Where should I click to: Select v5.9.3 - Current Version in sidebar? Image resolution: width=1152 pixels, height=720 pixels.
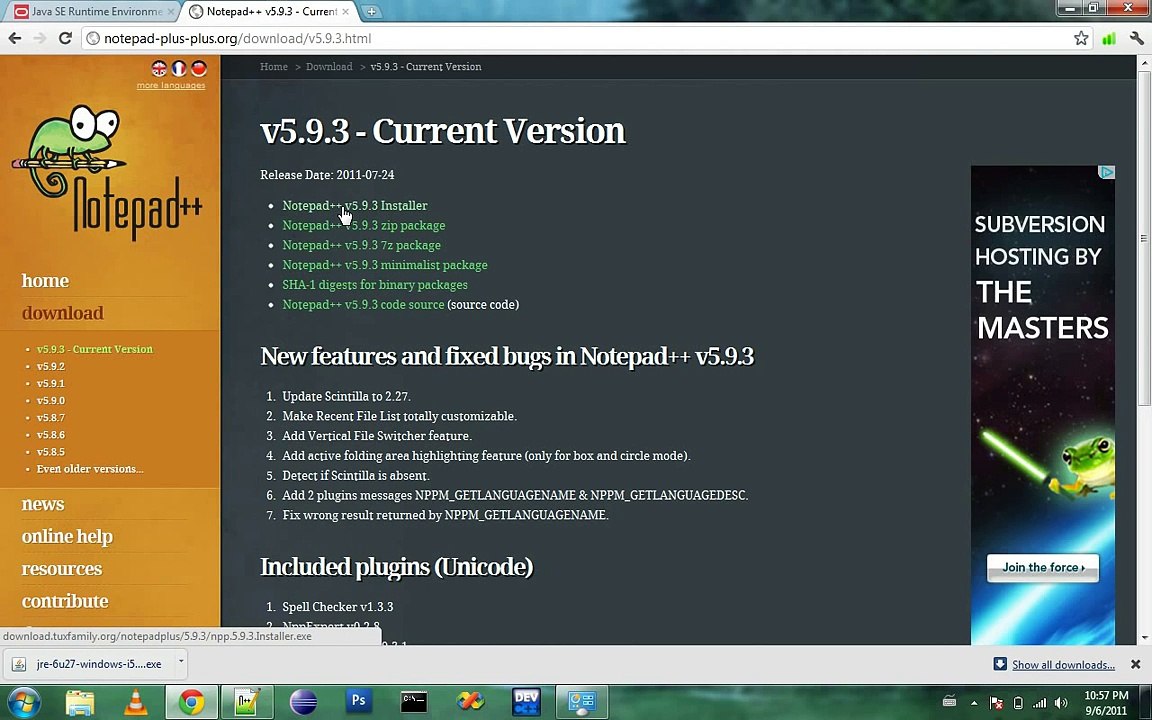point(95,349)
